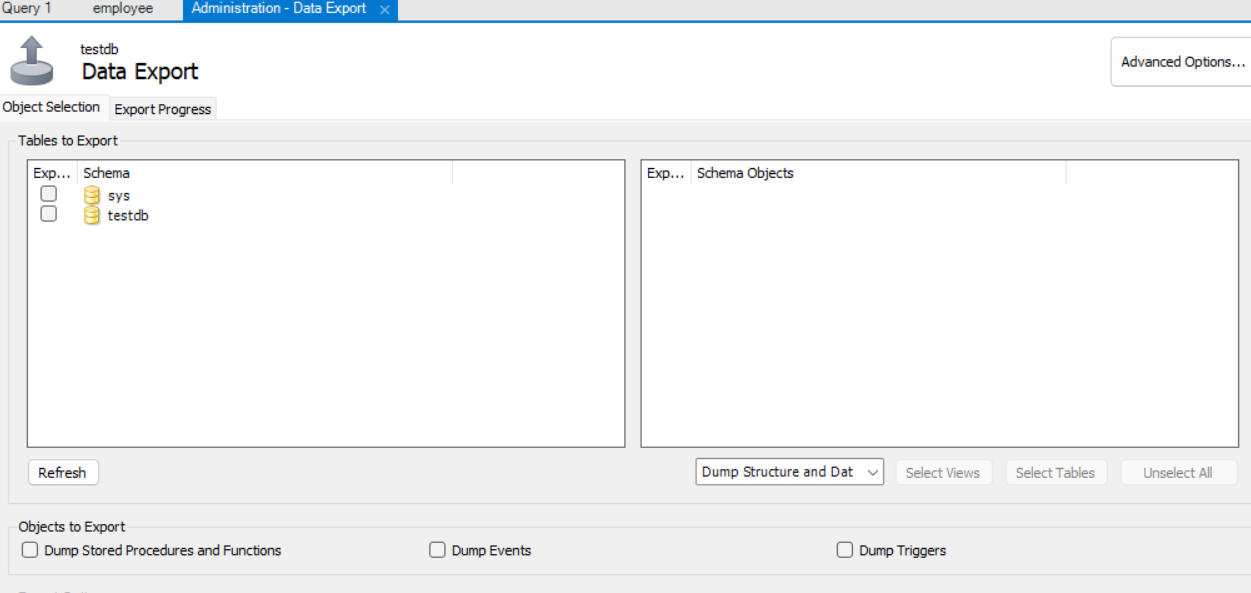Click the Unselect All button

tap(1177, 473)
